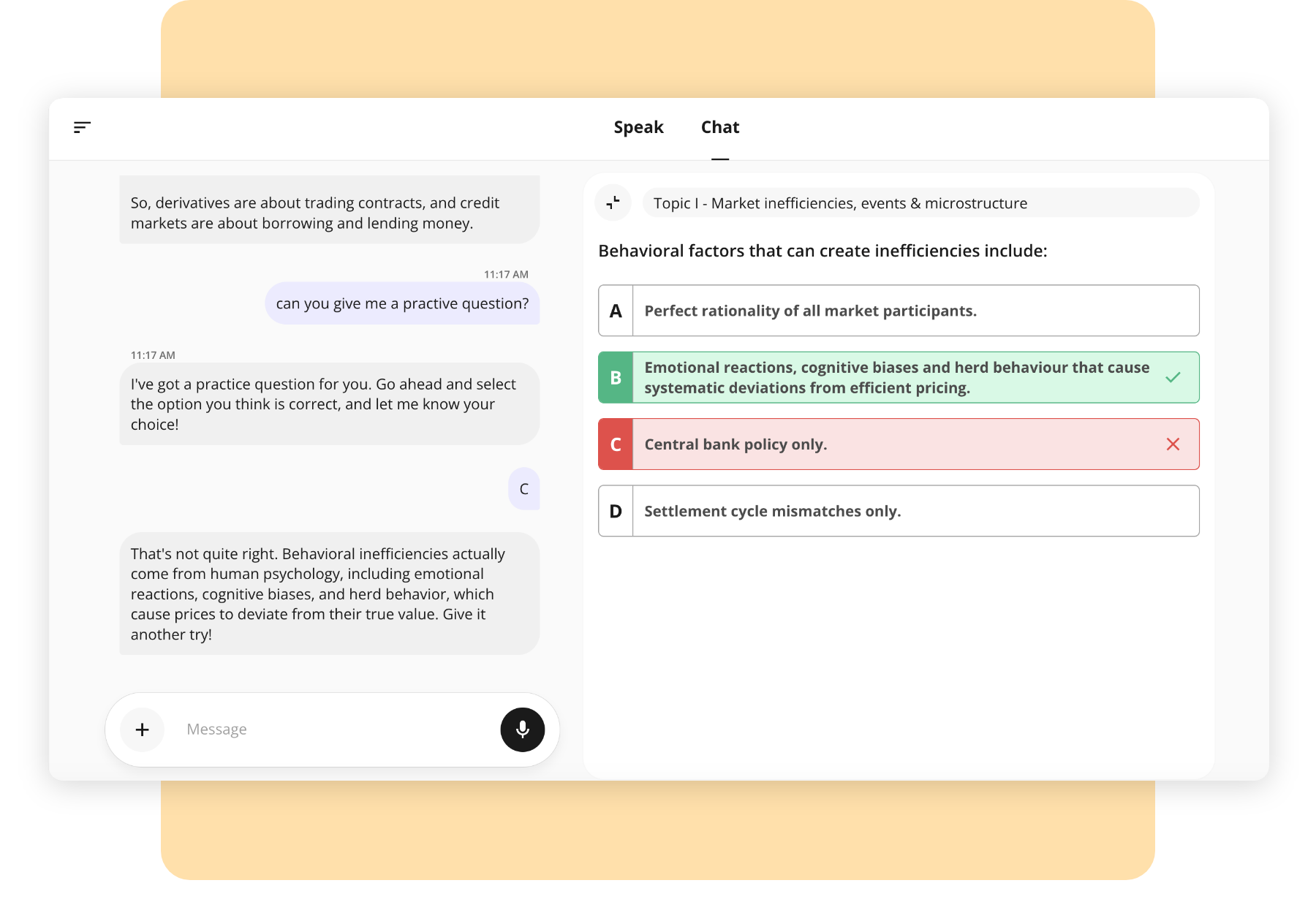Click the Message input field
Viewport: 1316px width, 921px height.
pos(333,729)
